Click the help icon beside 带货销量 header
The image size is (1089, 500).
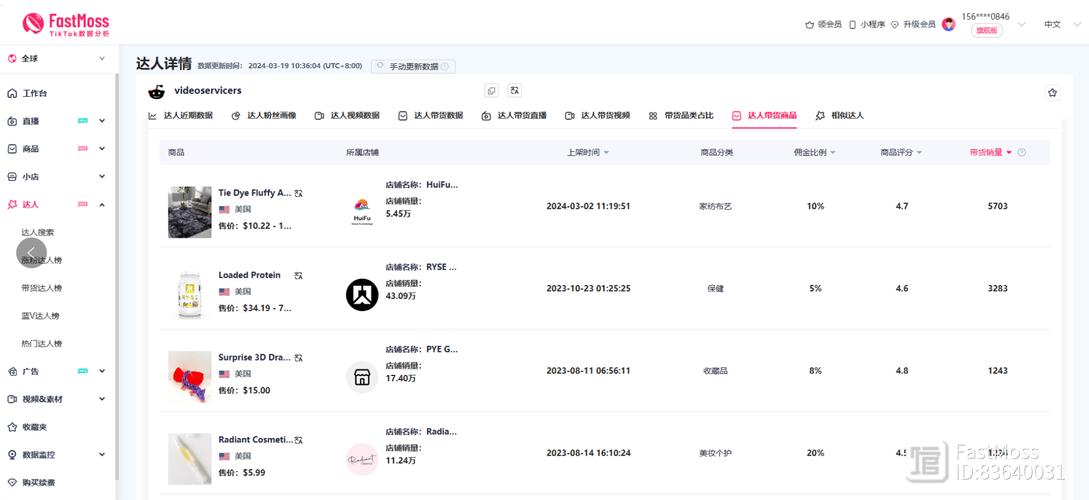(1021, 153)
